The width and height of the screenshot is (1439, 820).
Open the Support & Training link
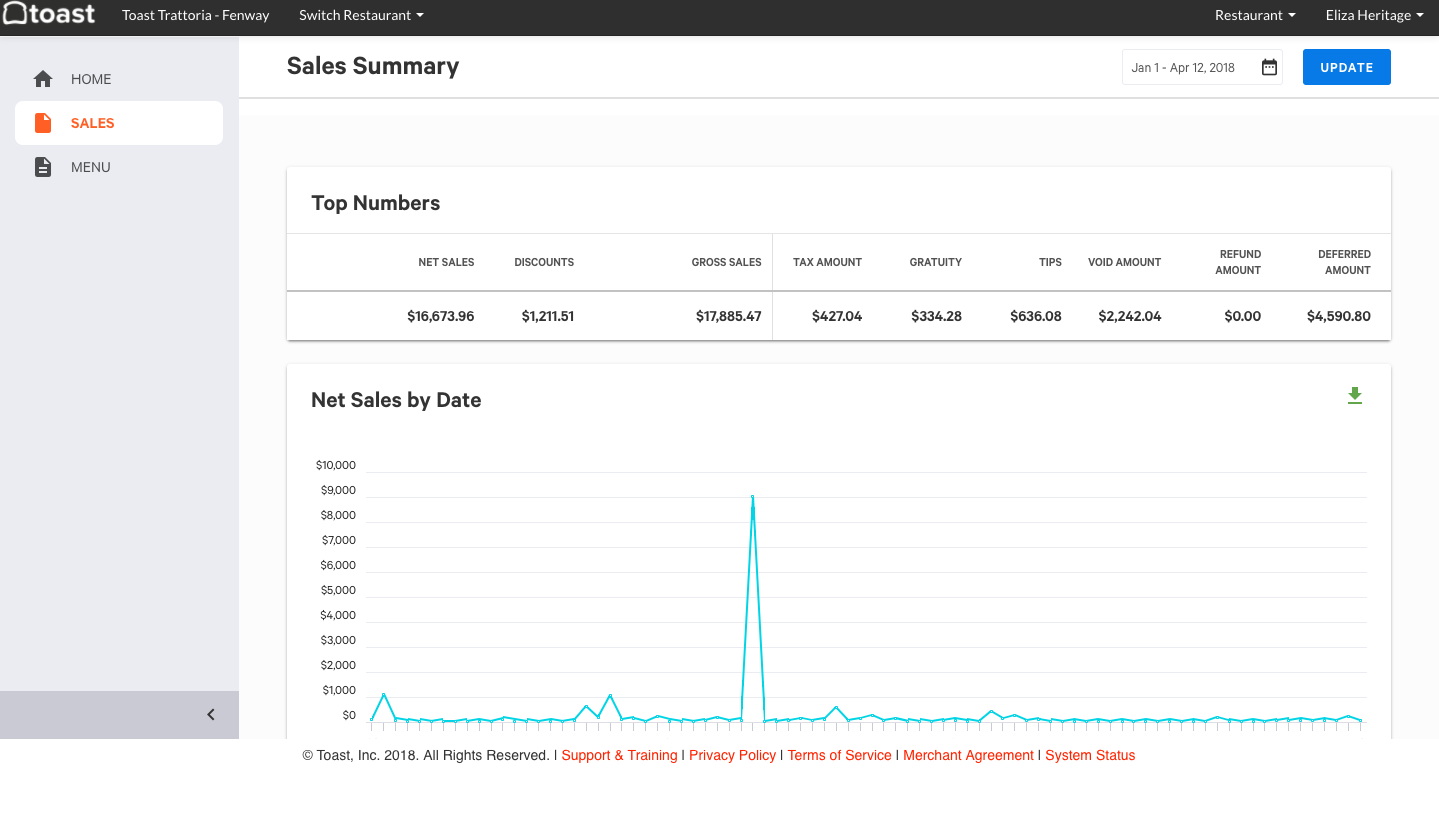click(x=619, y=755)
